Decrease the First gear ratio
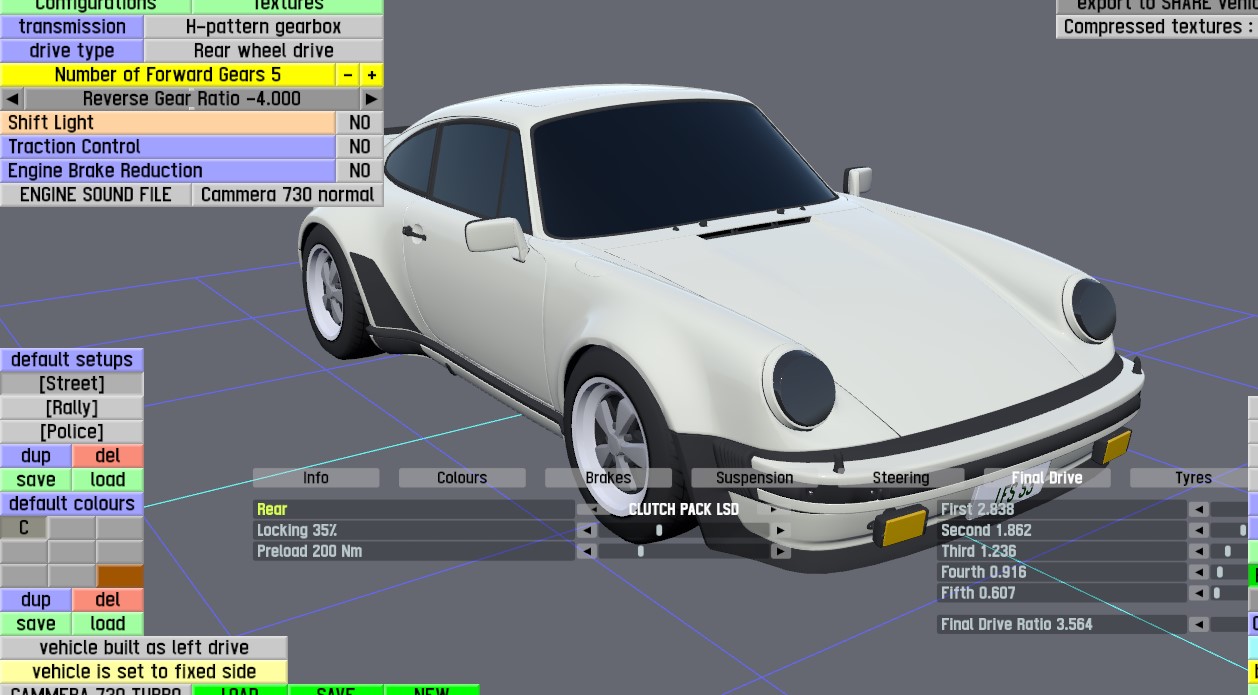This screenshot has height=695, width=1258. point(1198,509)
